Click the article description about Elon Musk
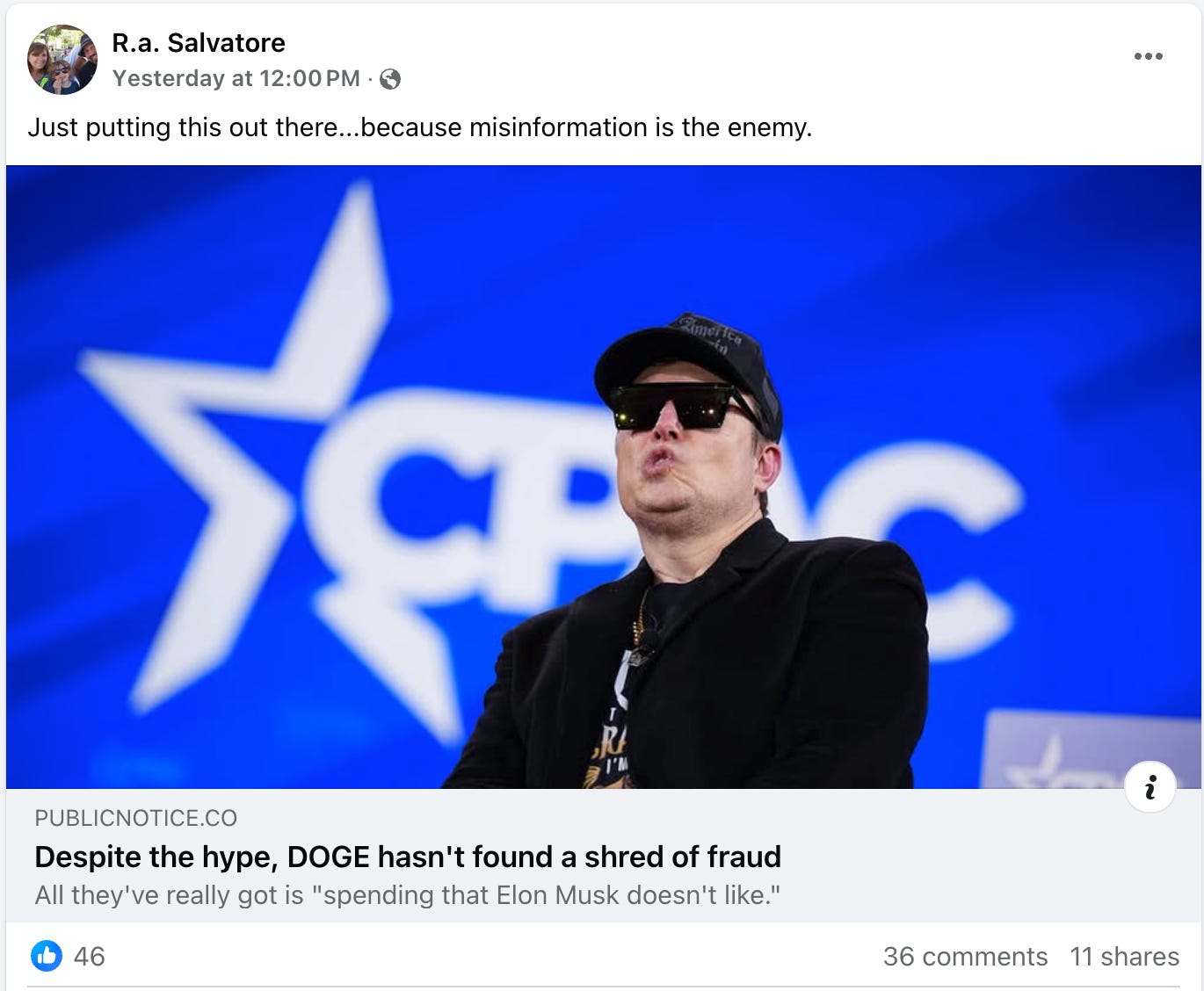1204x991 pixels. [408, 895]
